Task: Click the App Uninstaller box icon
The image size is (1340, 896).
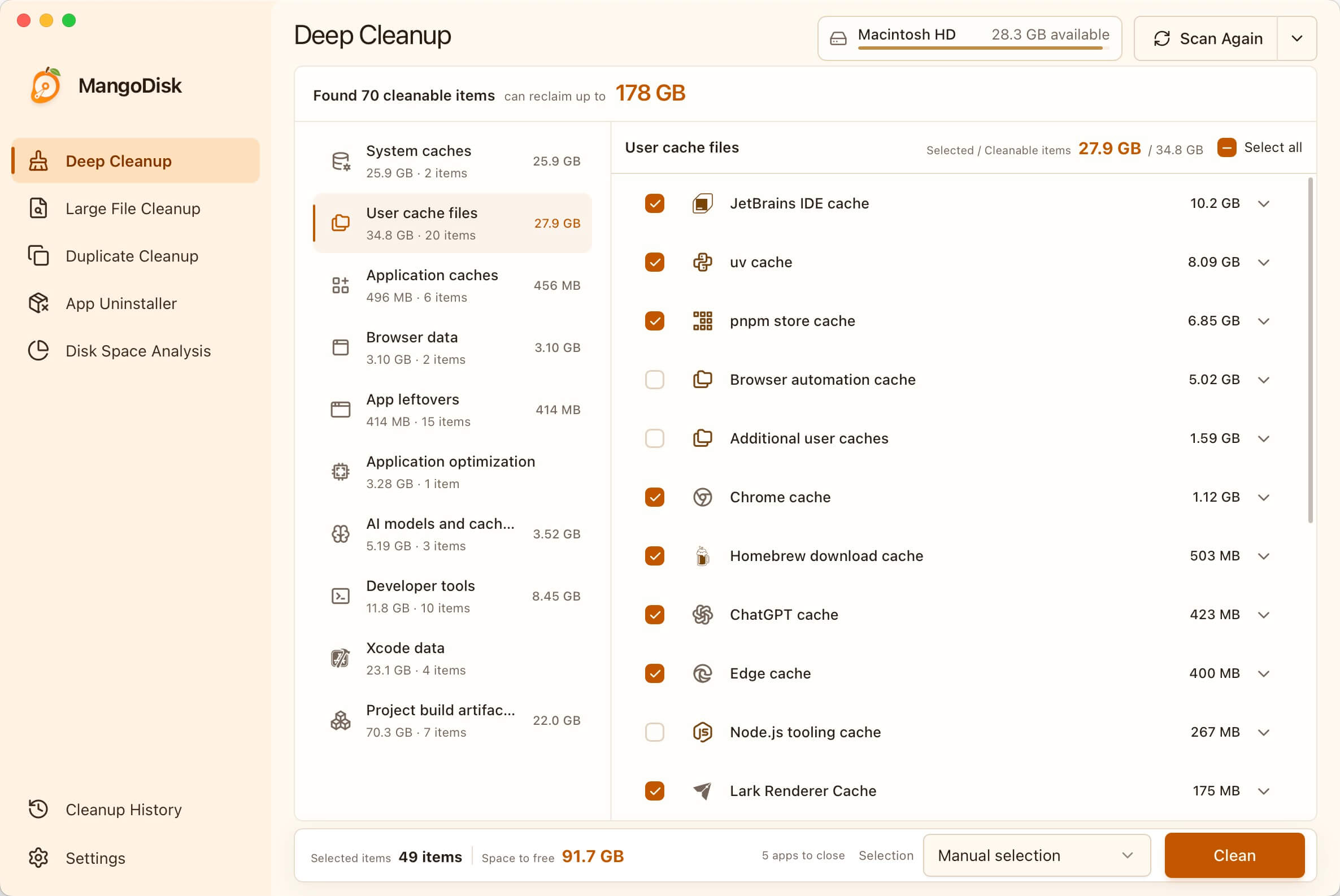Action: pyautogui.click(x=38, y=303)
